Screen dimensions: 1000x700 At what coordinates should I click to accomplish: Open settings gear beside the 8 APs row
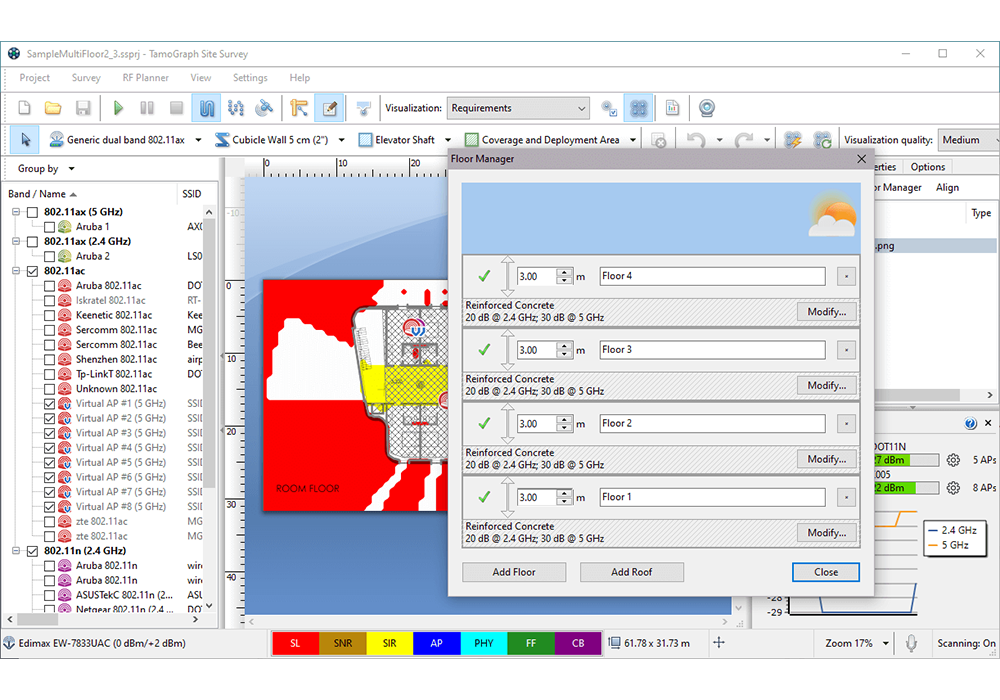pyautogui.click(x=953, y=488)
